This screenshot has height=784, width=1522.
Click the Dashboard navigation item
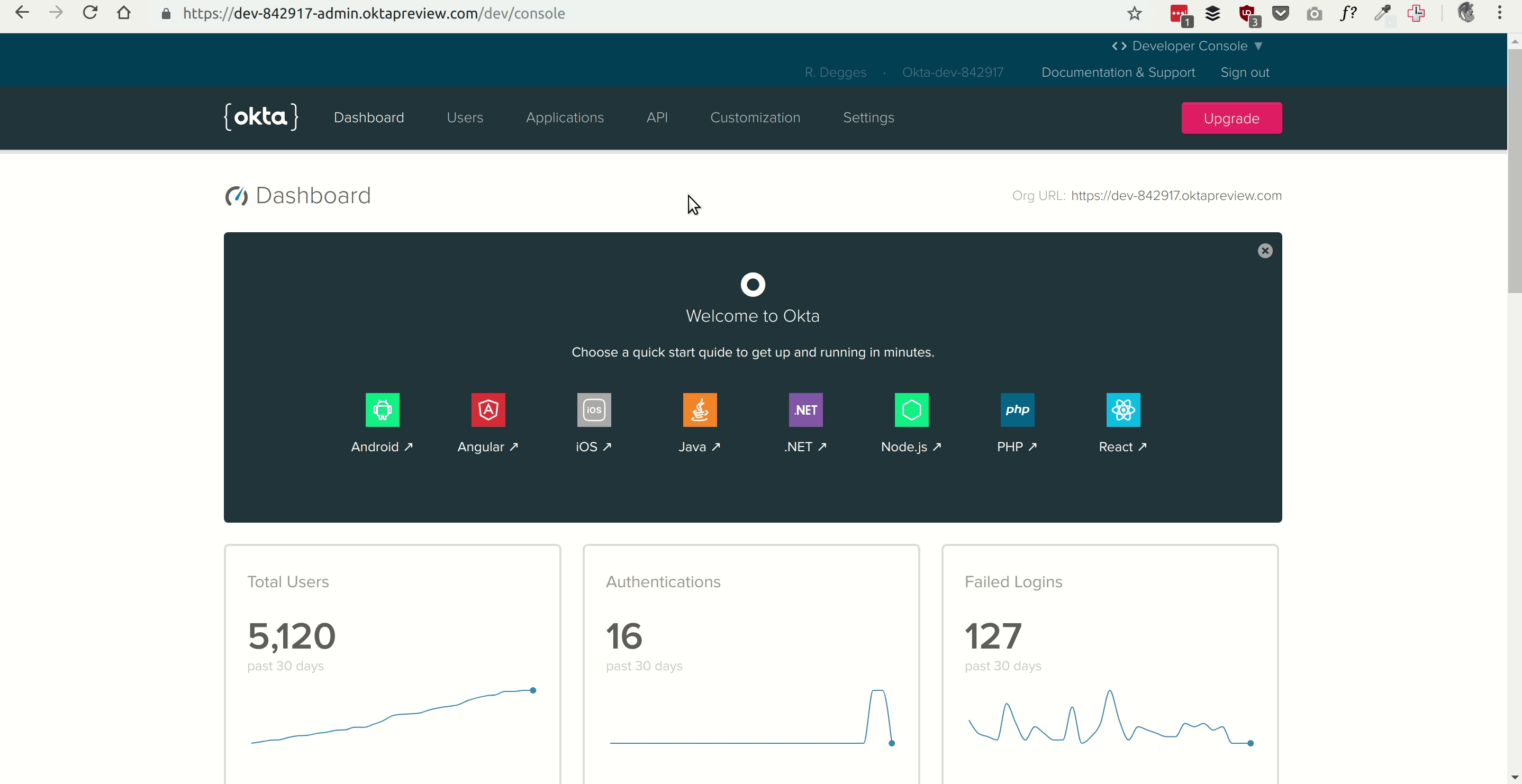(369, 117)
